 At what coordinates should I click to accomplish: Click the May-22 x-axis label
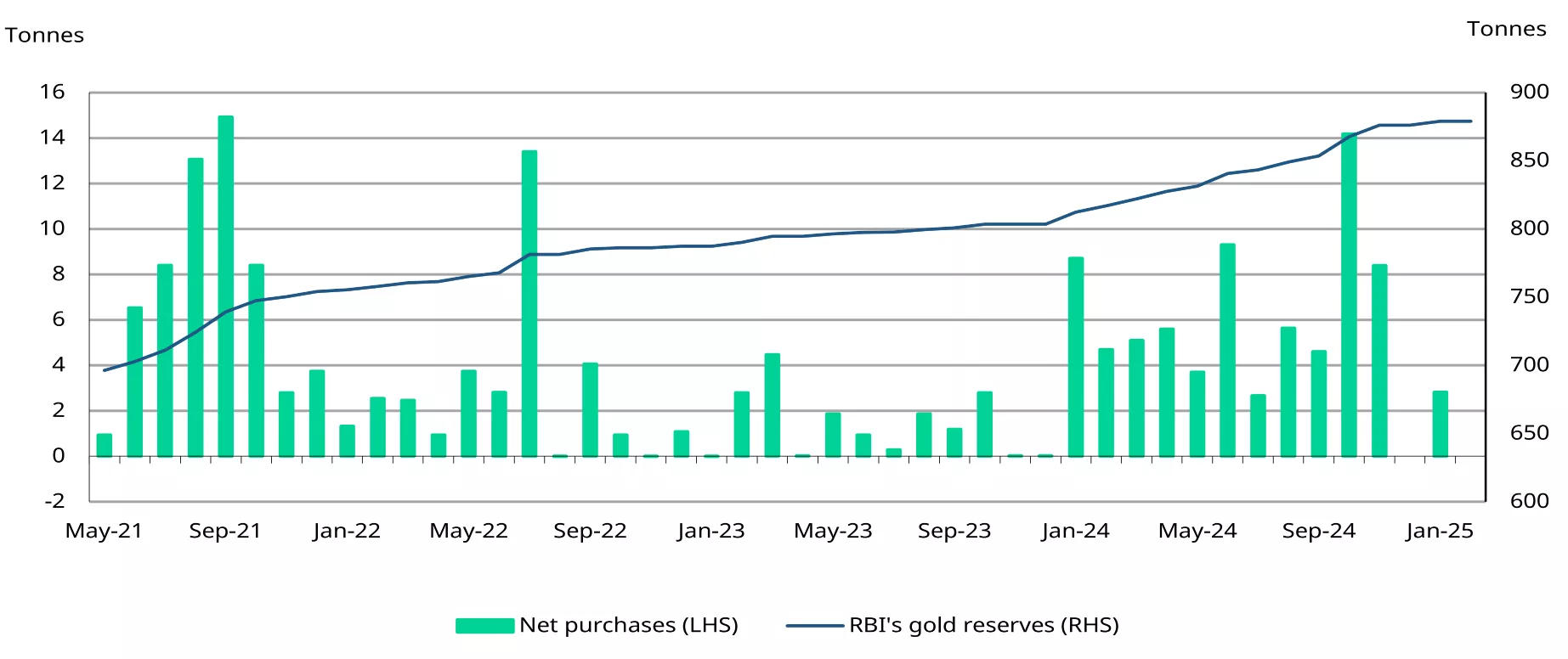[x=468, y=532]
